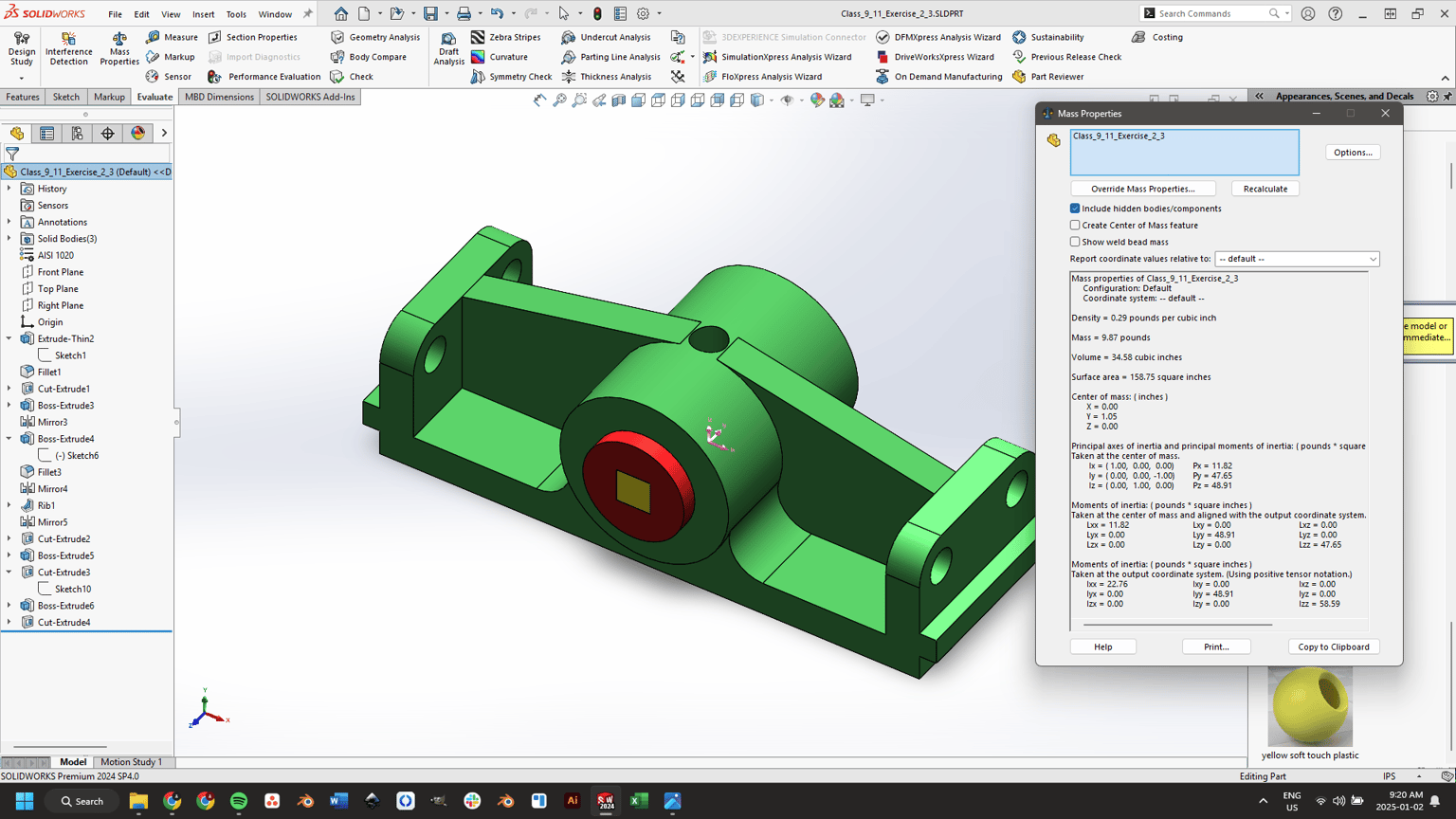The height and width of the screenshot is (819, 1456).
Task: Open Undercut Analysis
Action: tap(606, 37)
